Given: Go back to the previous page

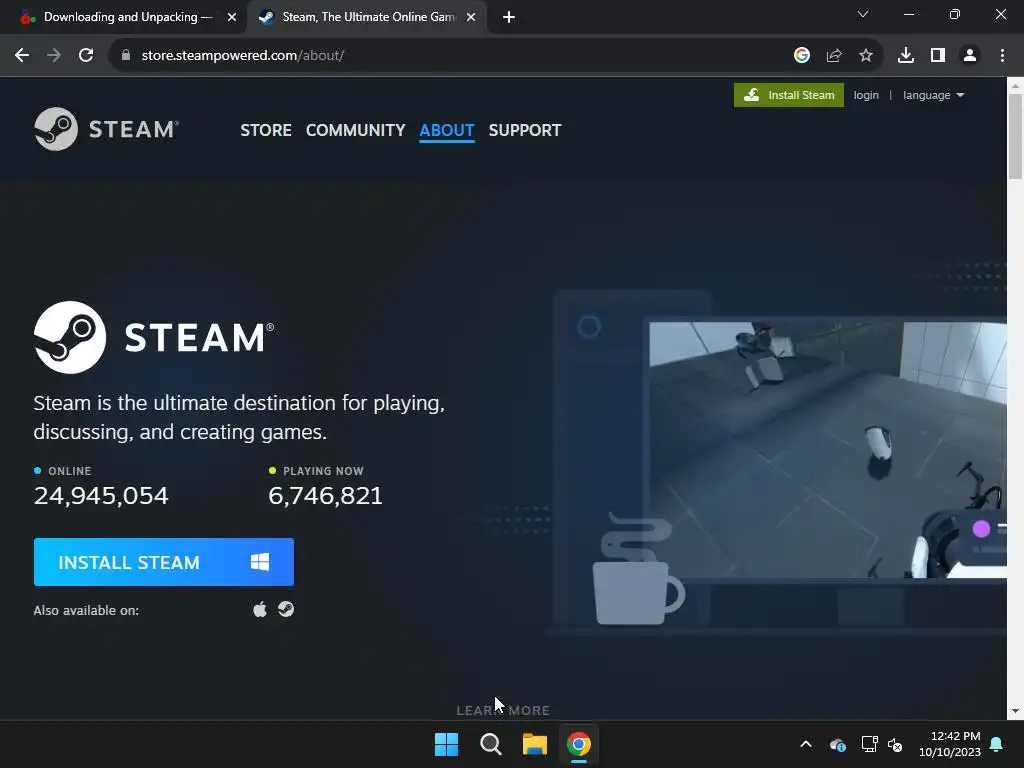Looking at the screenshot, I should (22, 56).
